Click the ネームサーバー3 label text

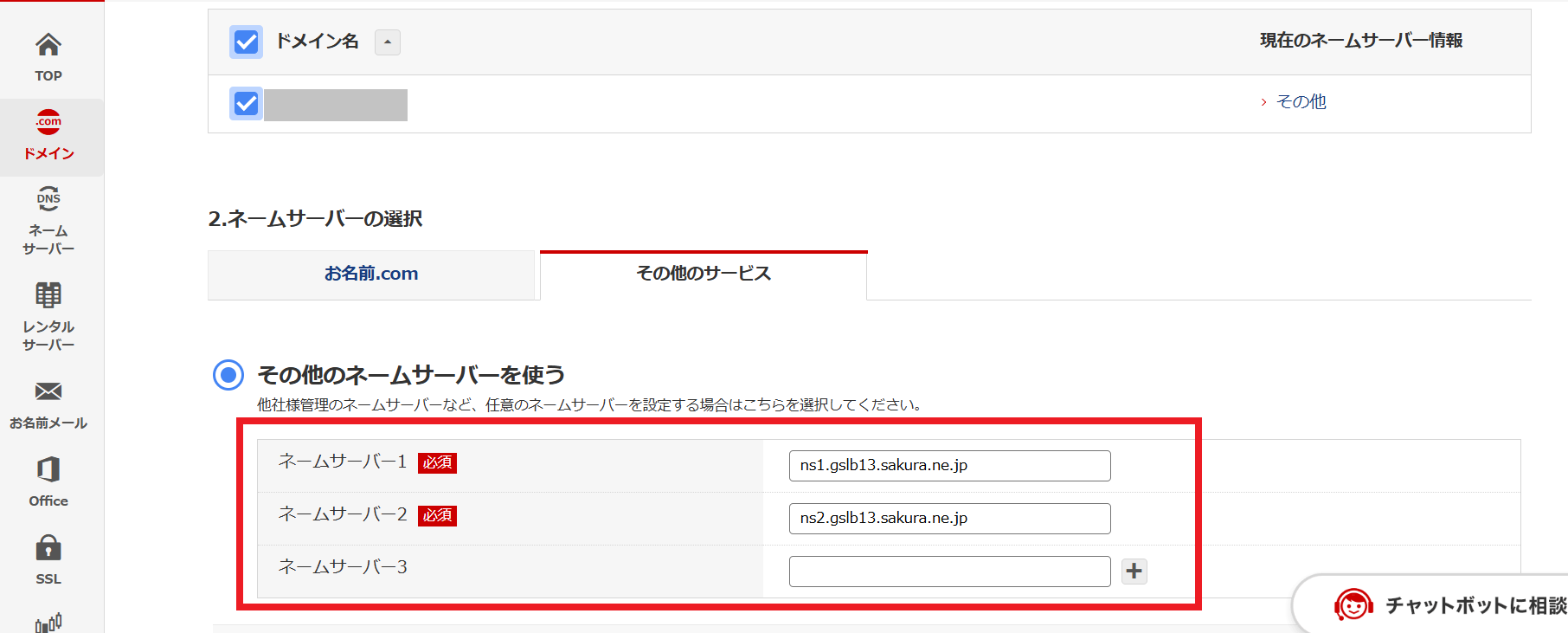click(x=343, y=567)
